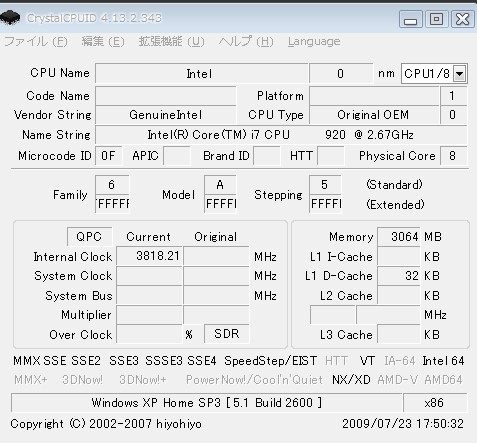Click the empty Multiplier current field
The height and width of the screenshot is (443, 477).
pos(149,315)
